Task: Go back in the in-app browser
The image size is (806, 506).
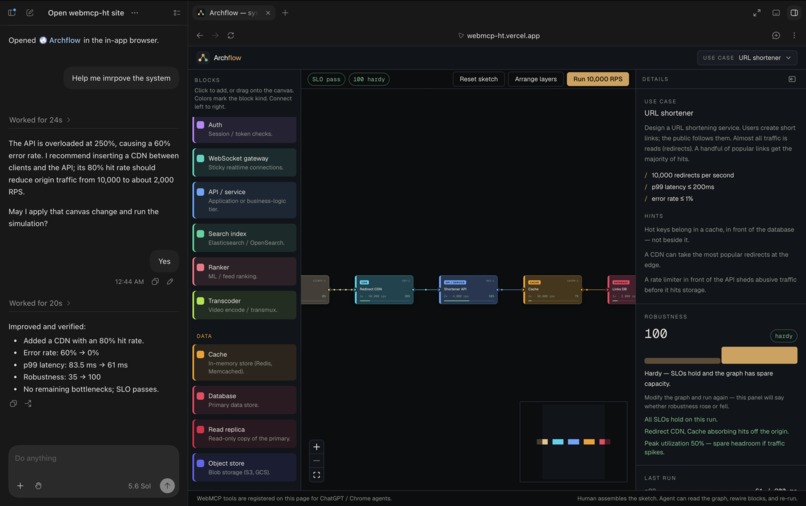Action: coord(200,35)
